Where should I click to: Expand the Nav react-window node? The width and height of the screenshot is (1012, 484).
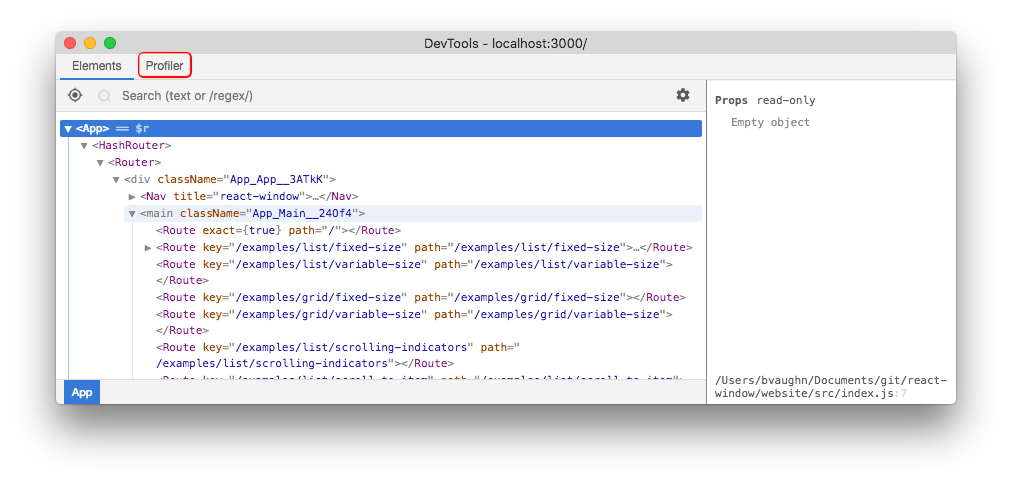pos(132,197)
